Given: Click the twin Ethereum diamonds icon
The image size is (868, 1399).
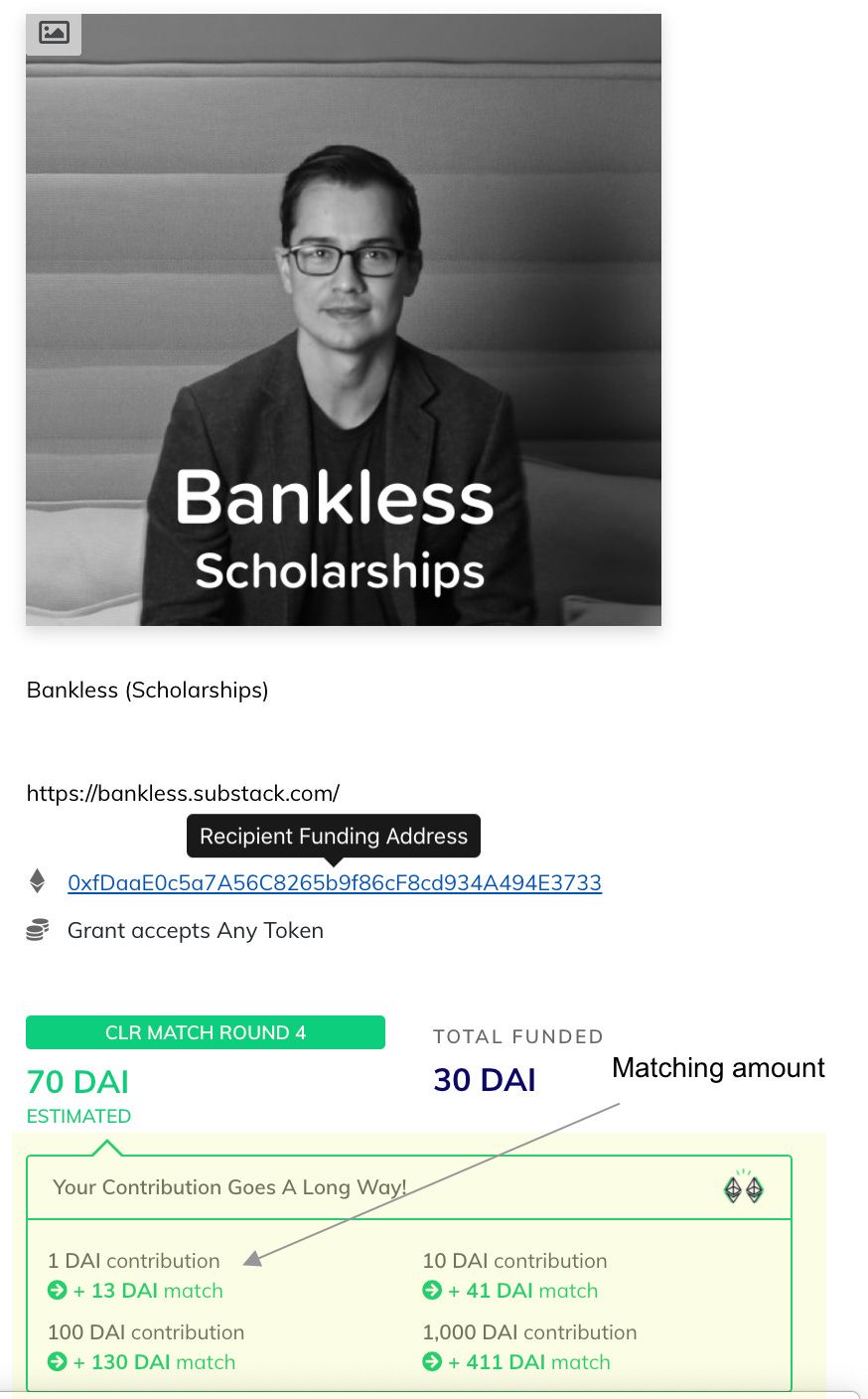Looking at the screenshot, I should tap(743, 1188).
